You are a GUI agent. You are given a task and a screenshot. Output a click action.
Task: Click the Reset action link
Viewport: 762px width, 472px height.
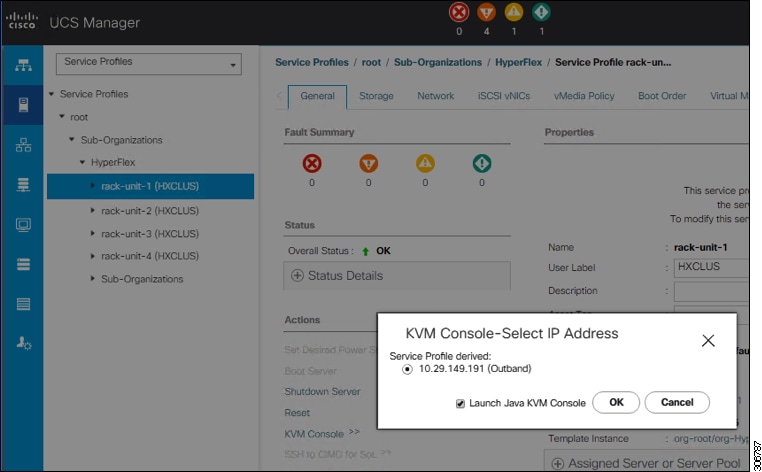(x=297, y=413)
